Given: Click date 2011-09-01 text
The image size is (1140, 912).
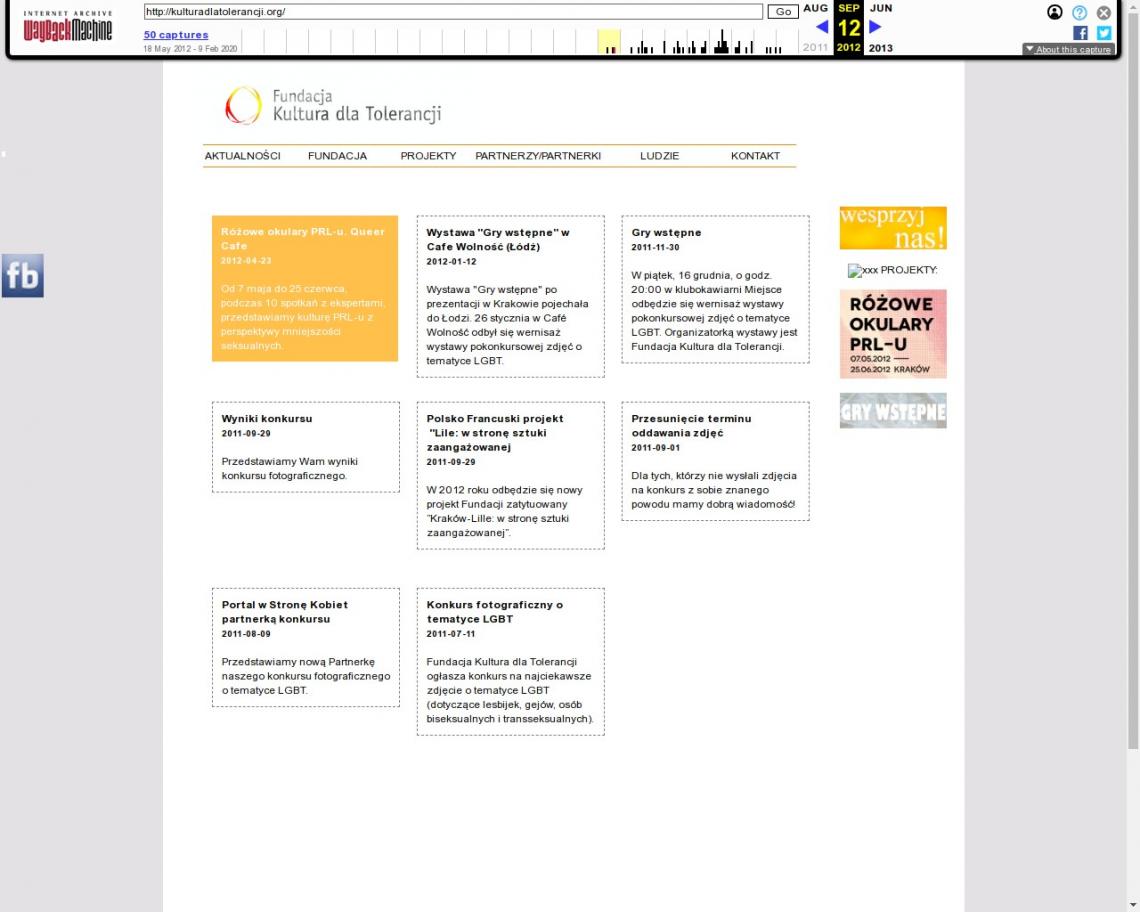Looking at the screenshot, I should click(x=655, y=447).
